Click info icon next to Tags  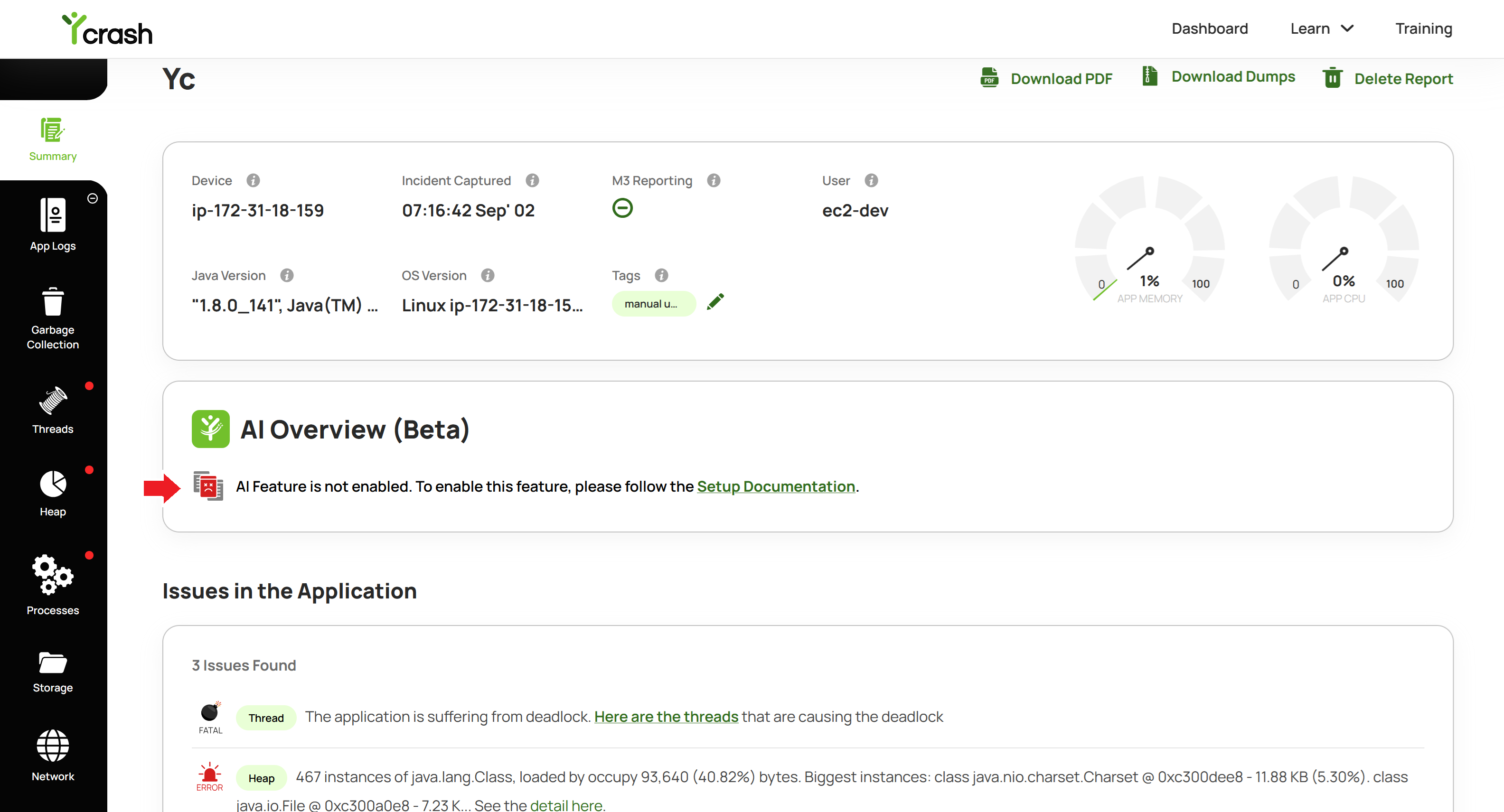click(x=661, y=275)
